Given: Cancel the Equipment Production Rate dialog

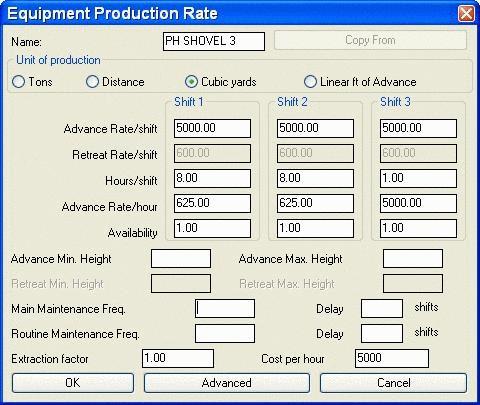Looking at the screenshot, I should click(393, 383).
